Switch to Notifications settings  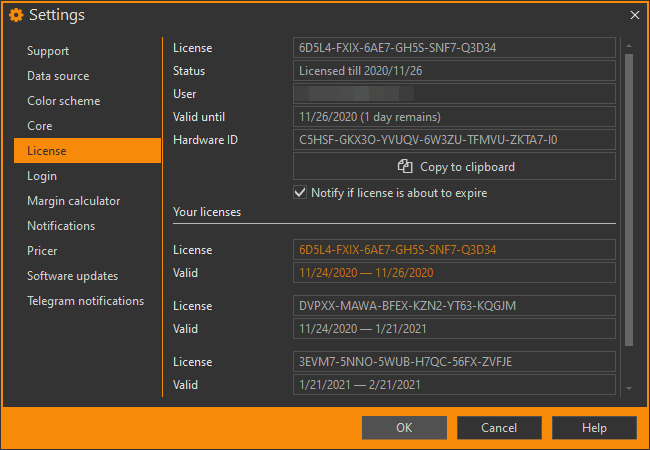click(61, 226)
